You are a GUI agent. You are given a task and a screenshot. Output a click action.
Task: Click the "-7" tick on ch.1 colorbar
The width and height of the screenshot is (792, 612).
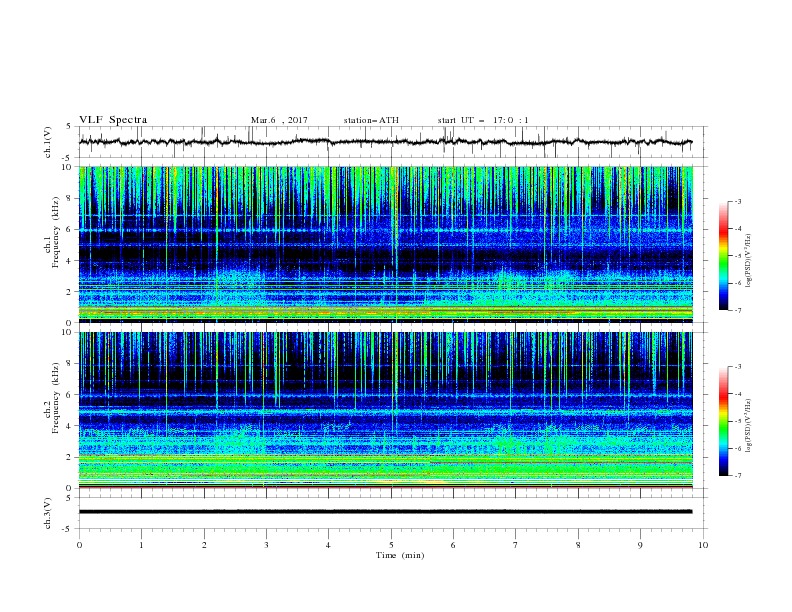point(738,310)
